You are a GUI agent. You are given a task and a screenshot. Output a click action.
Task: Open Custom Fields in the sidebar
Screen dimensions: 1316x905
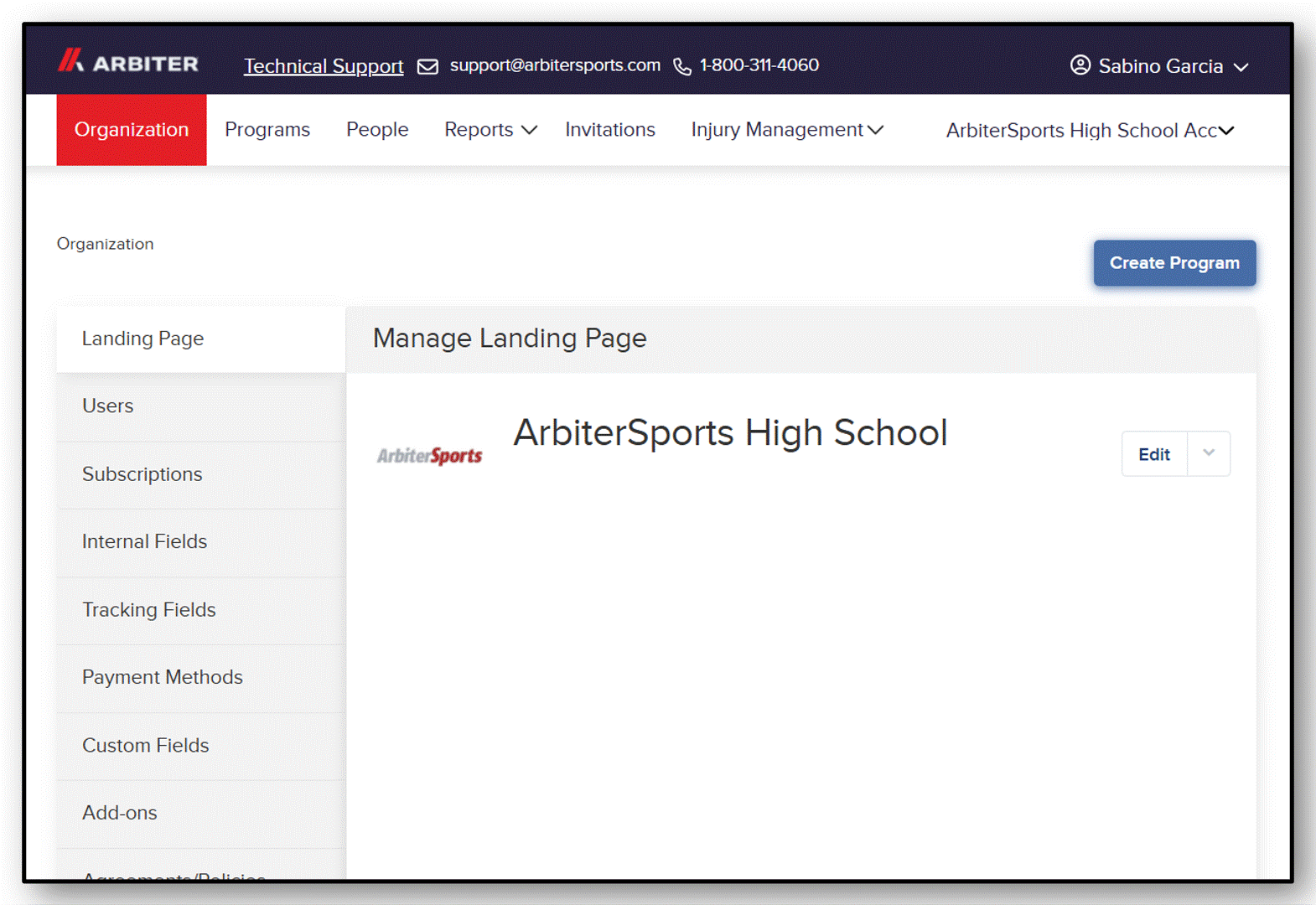[201, 746]
